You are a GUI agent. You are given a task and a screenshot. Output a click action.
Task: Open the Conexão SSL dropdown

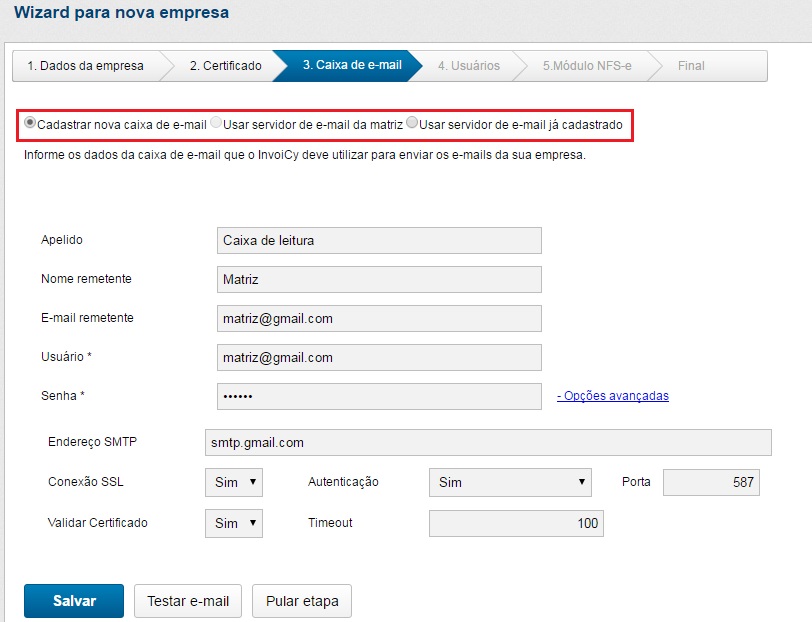coord(233,482)
